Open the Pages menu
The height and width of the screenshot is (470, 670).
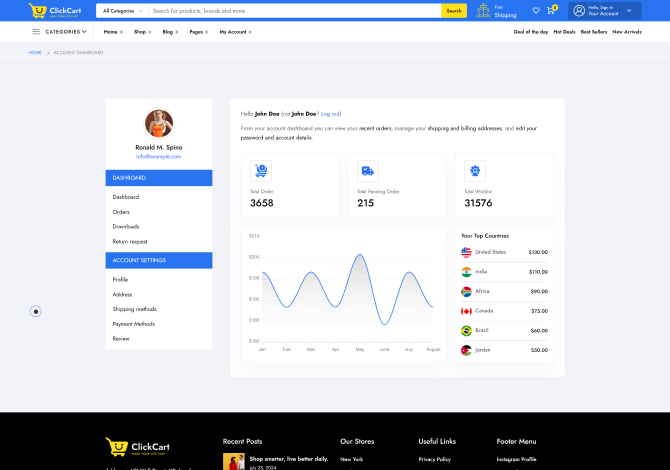pos(198,32)
